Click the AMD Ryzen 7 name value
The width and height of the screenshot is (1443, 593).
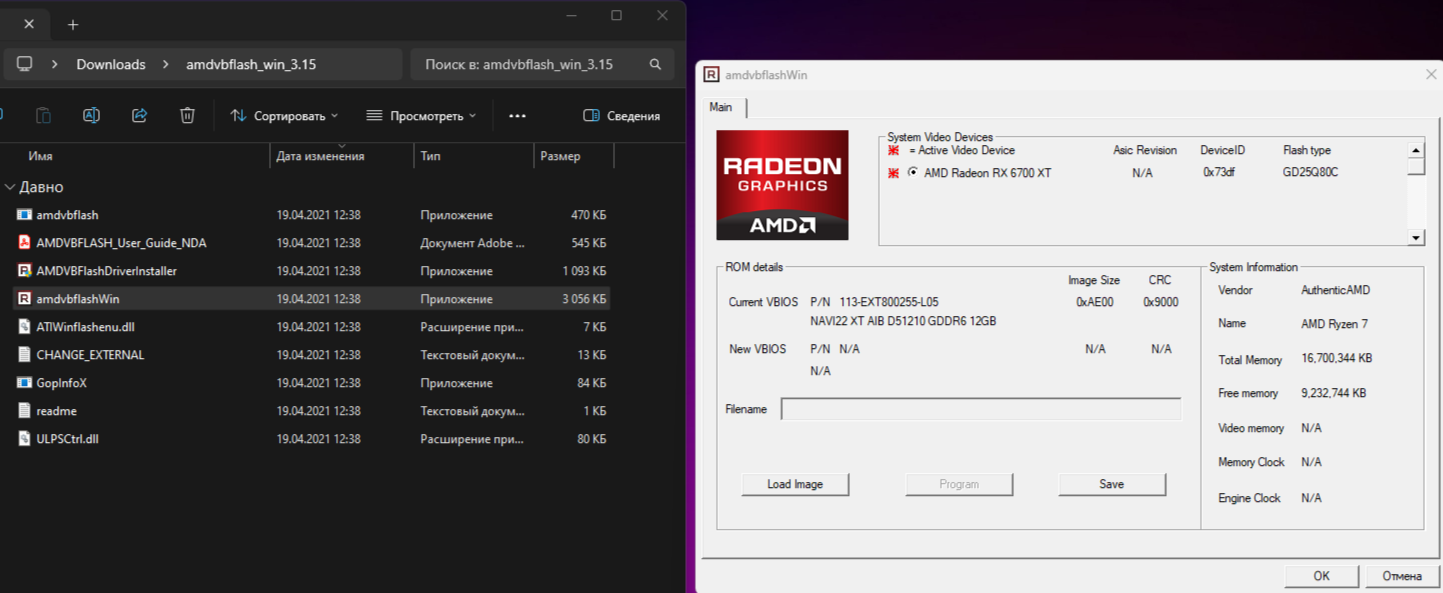click(1334, 324)
